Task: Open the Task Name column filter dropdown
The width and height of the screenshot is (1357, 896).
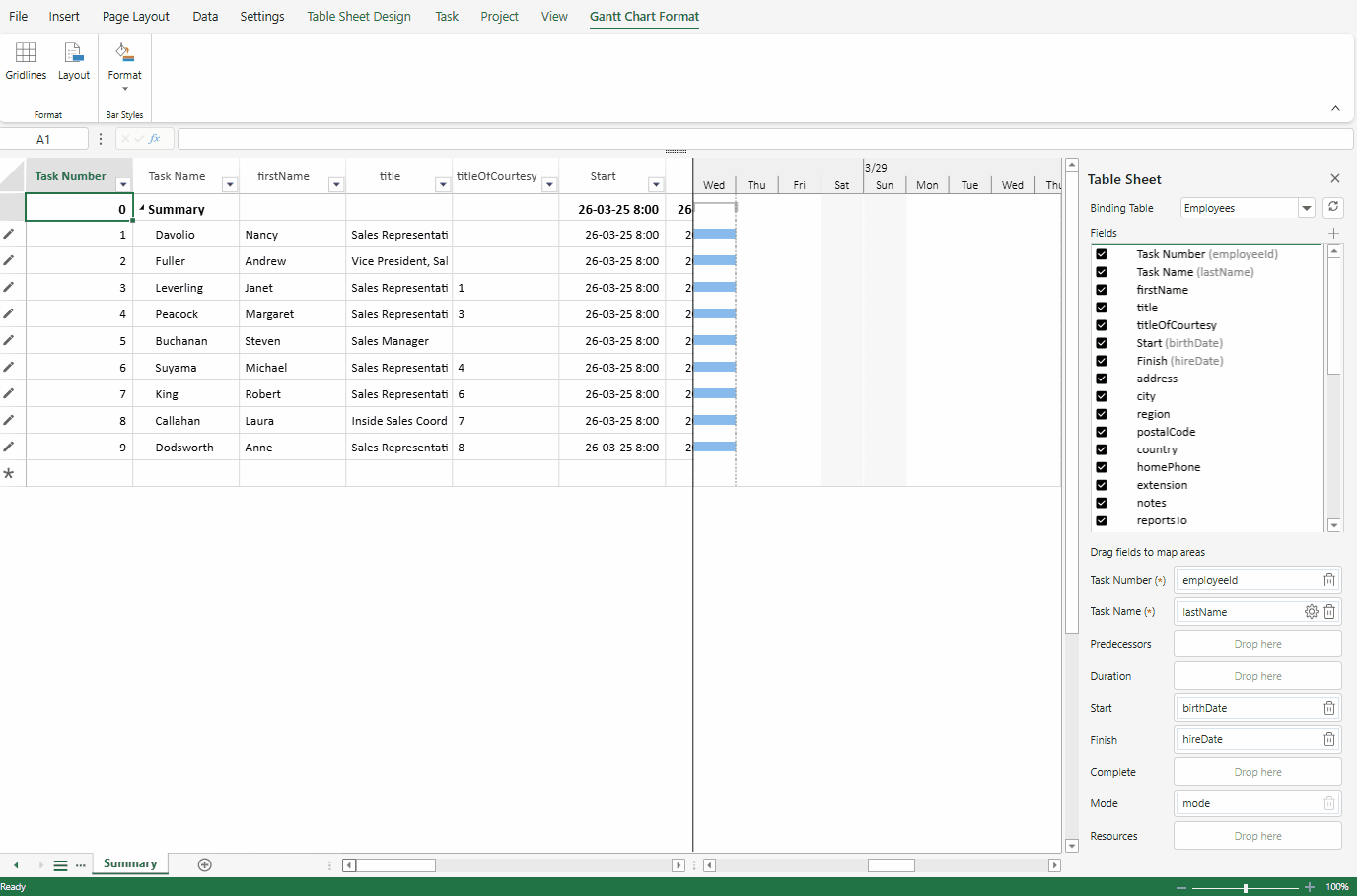Action: pyautogui.click(x=230, y=184)
